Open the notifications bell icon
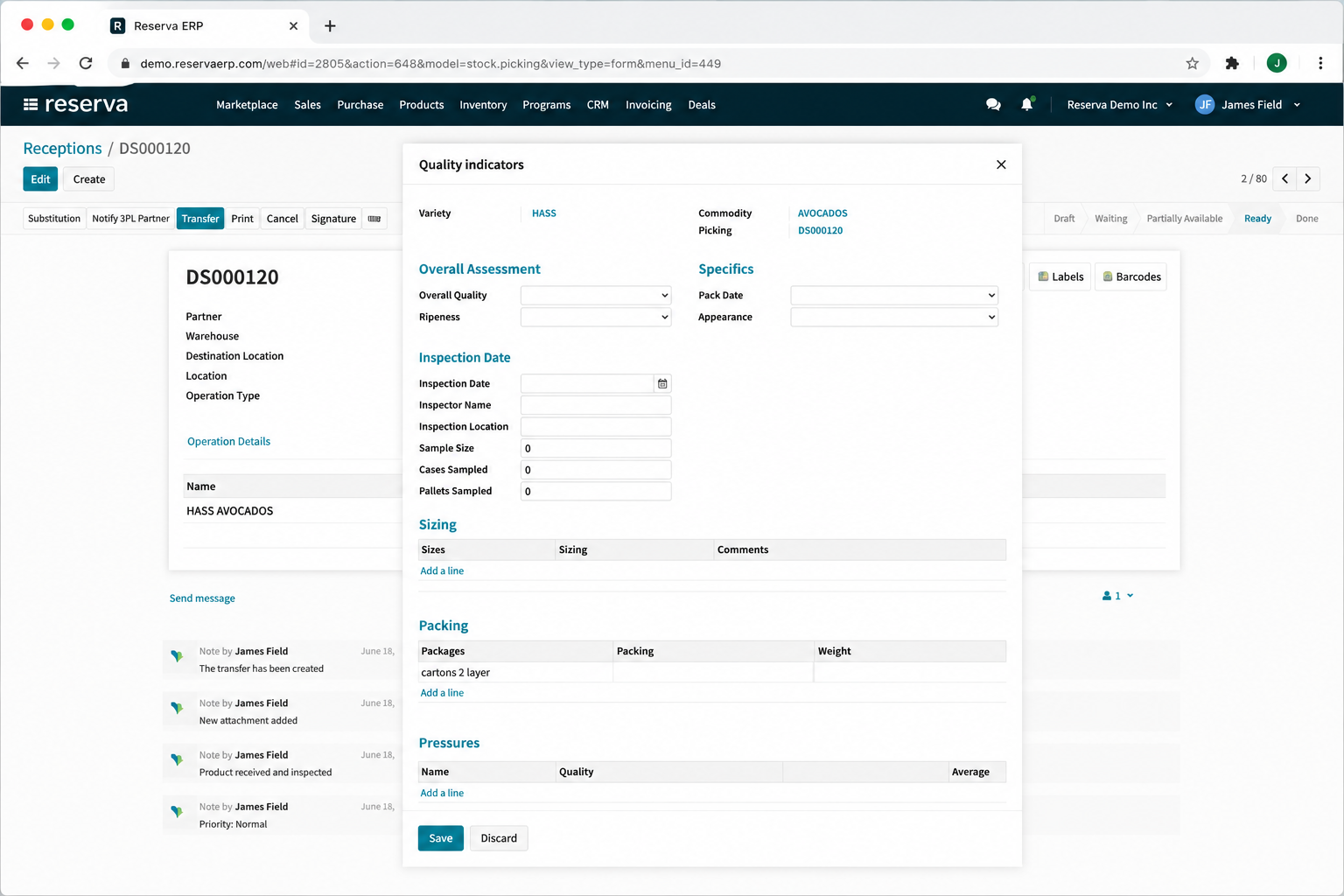The width and height of the screenshot is (1344, 896). pos(1027,104)
